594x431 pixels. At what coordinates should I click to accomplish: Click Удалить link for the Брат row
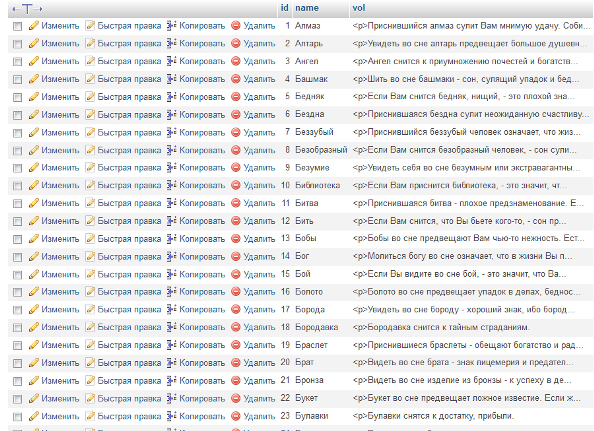(x=259, y=363)
